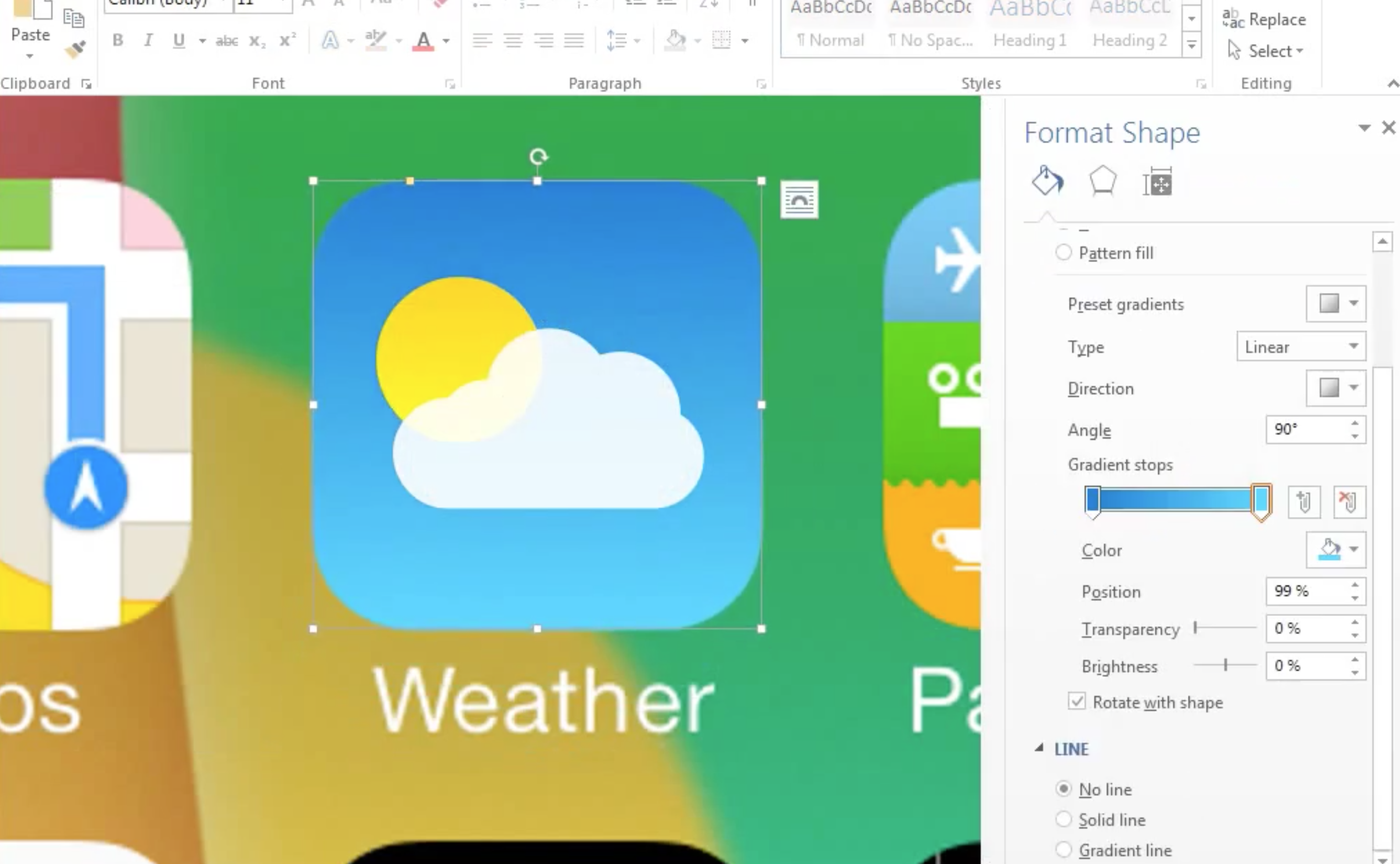The image size is (1400, 864).
Task: Choose the Solid line radio button
Action: point(1064,819)
